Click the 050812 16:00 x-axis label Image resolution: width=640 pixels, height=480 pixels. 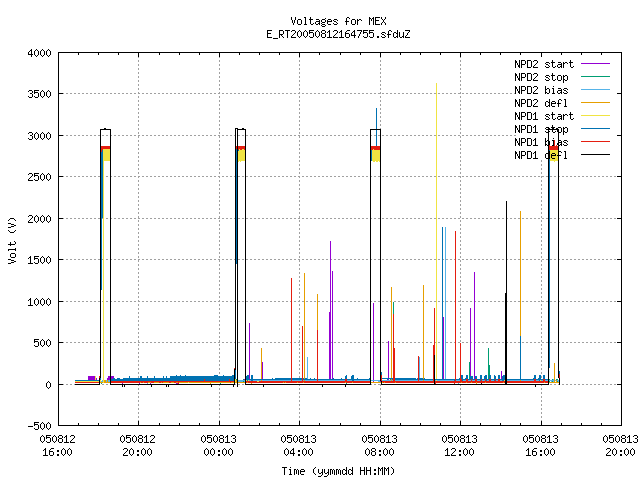(58, 446)
